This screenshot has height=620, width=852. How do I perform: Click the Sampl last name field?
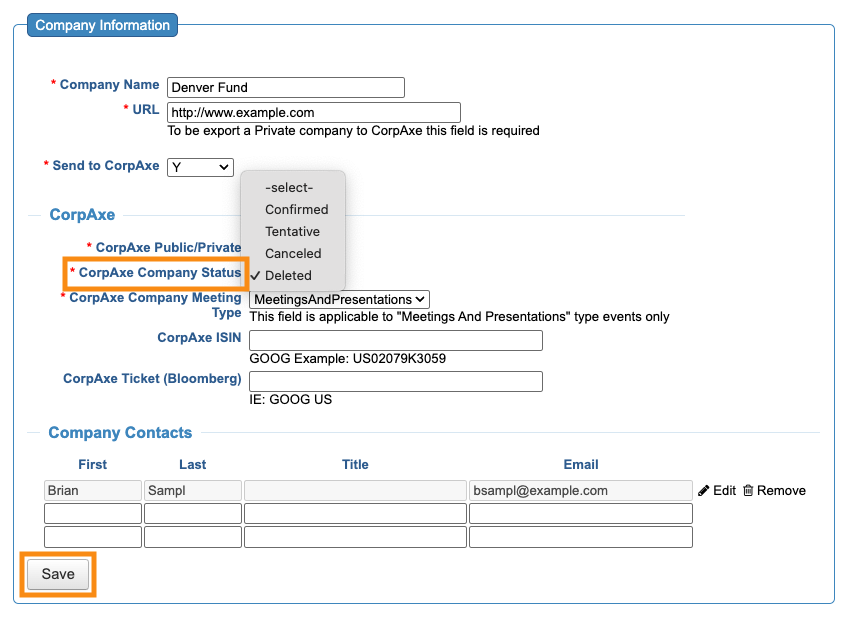point(193,491)
